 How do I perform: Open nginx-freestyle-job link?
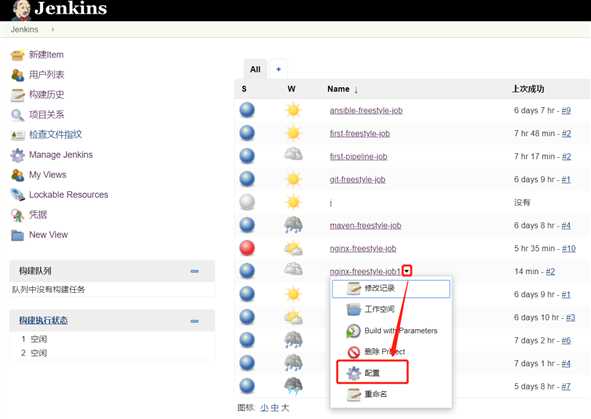pos(363,248)
